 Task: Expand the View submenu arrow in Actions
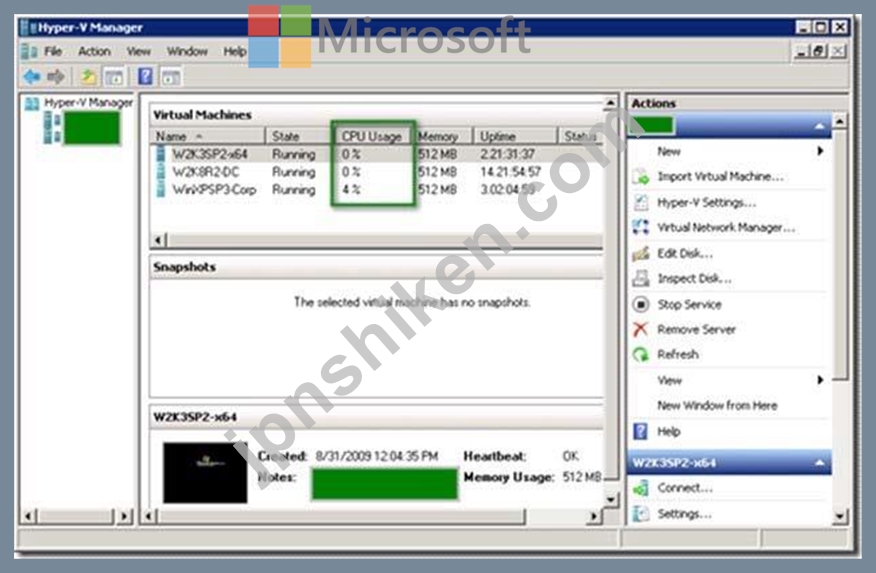(820, 380)
